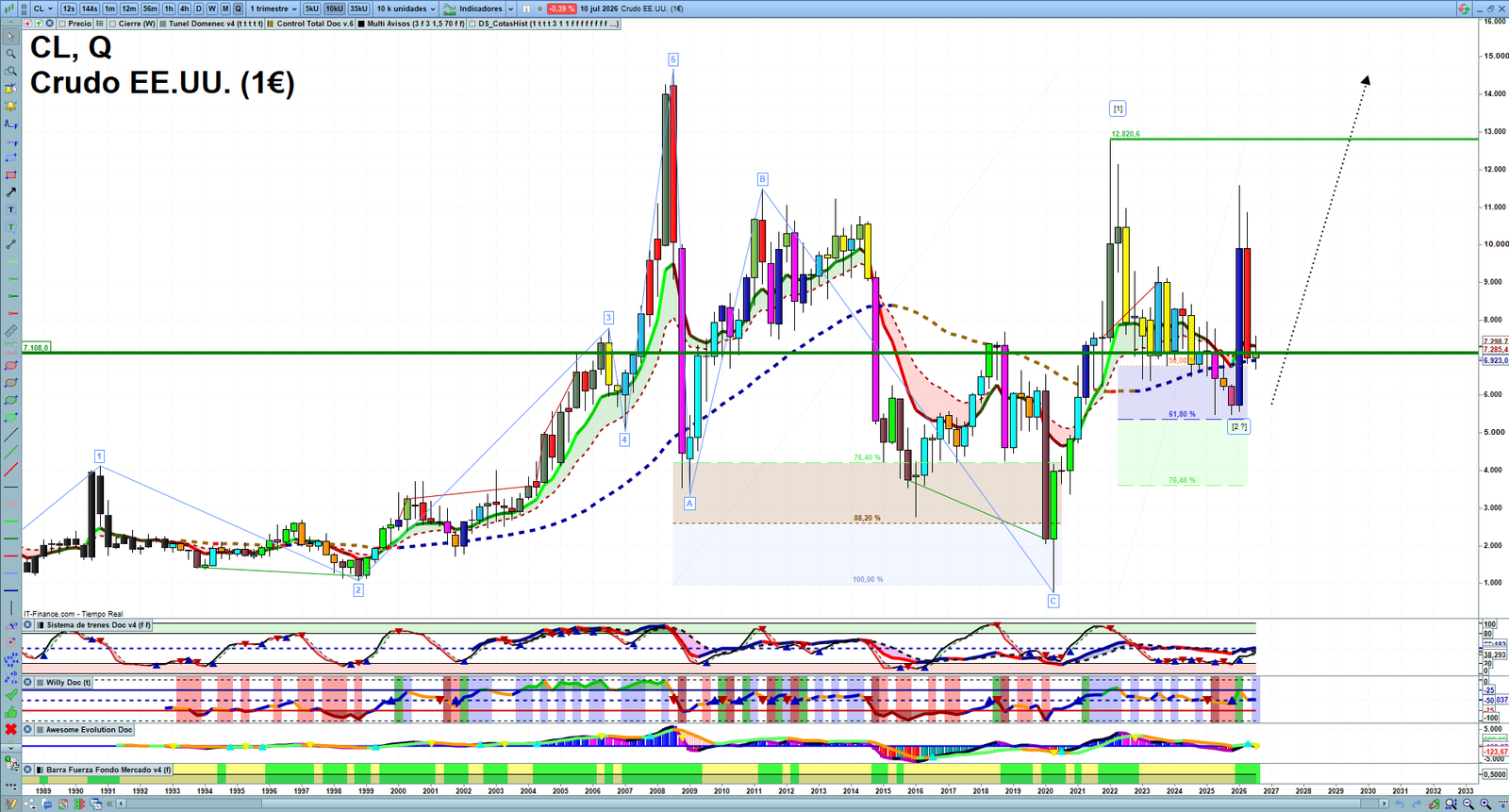Close the Willy Doc indicator panel
The image size is (1509, 812).
pos(27,682)
